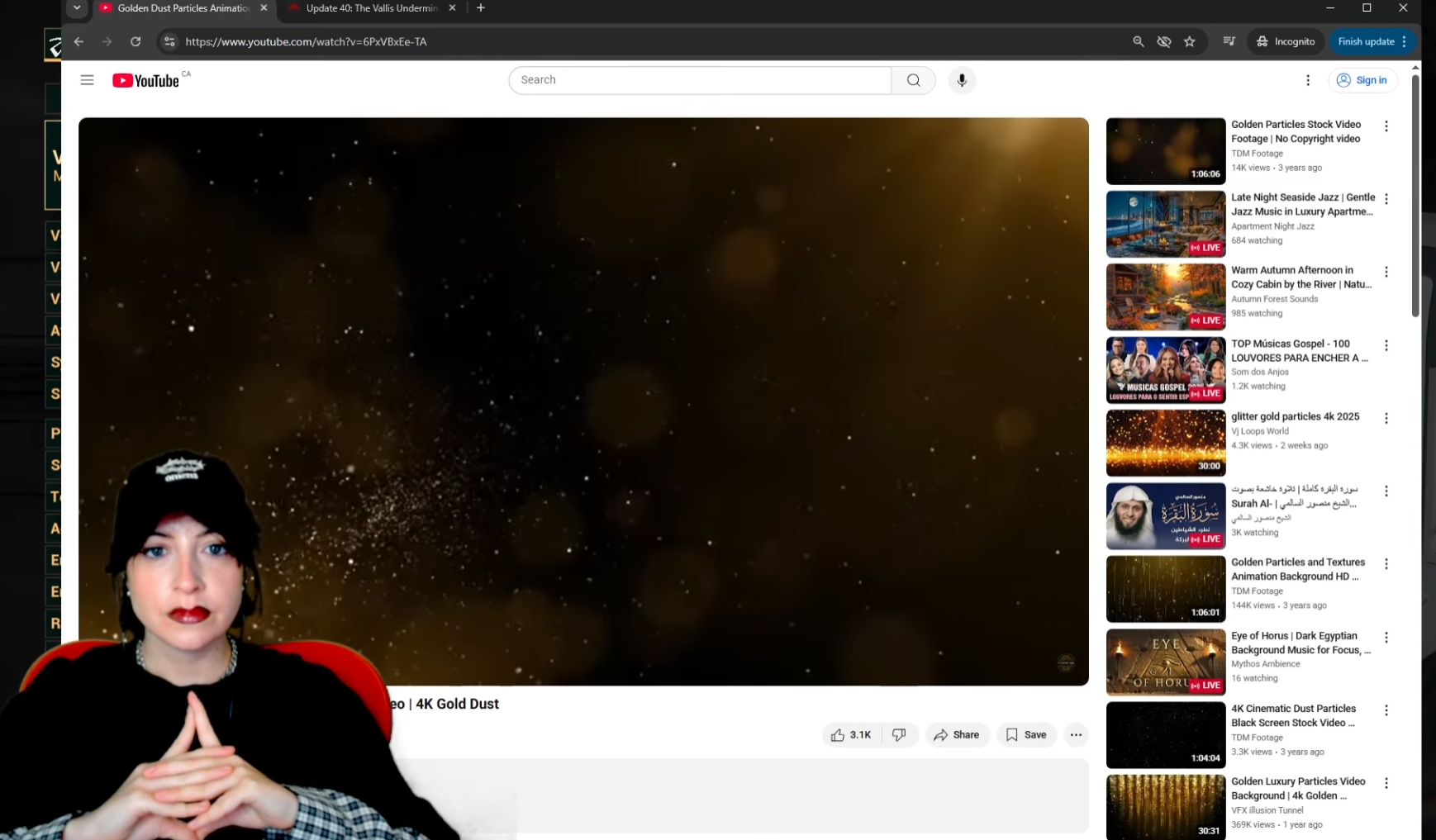Open options for Eye of Horus video
The image size is (1436, 840).
click(1386, 638)
